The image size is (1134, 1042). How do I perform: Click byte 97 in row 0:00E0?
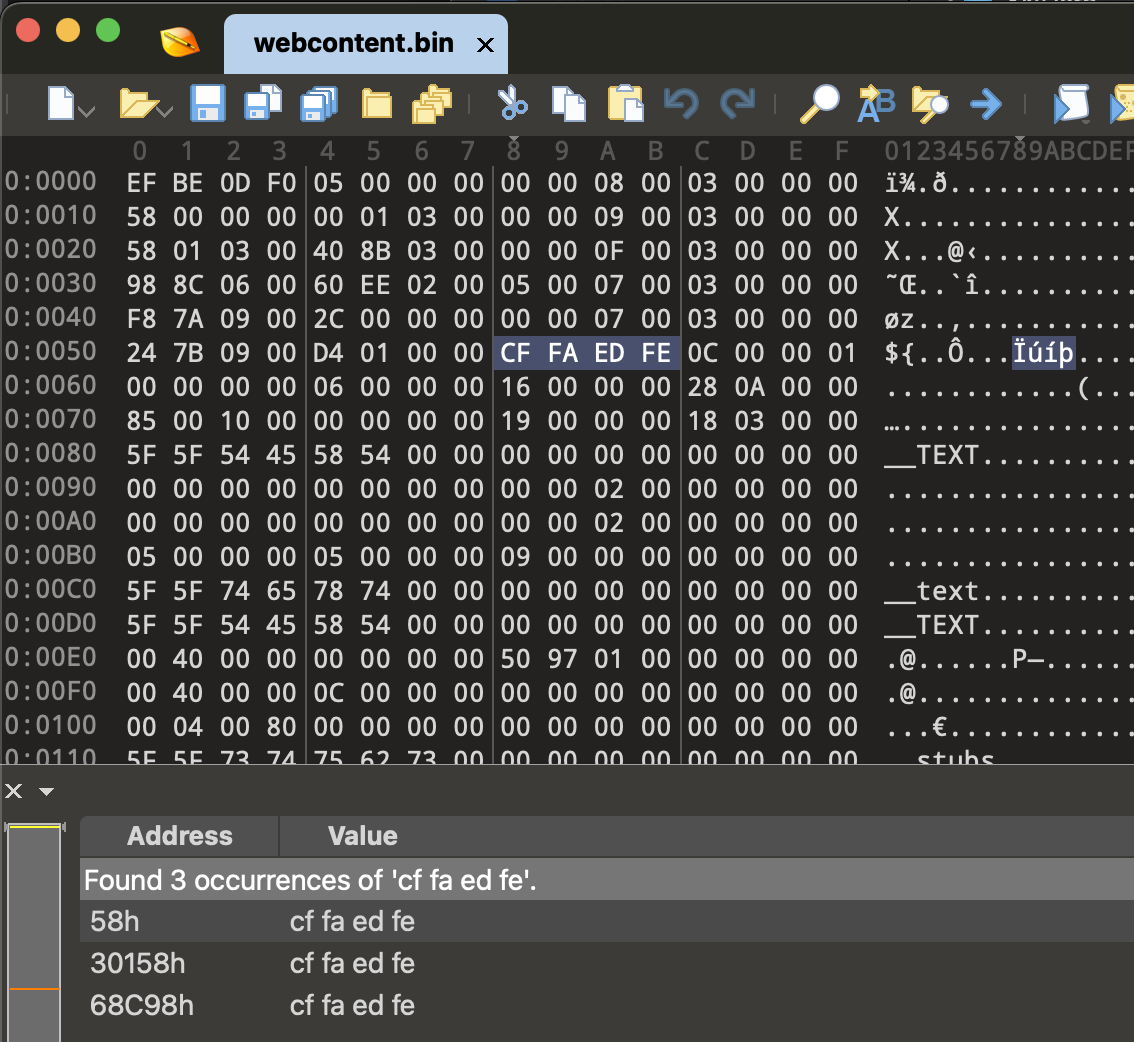(562, 659)
